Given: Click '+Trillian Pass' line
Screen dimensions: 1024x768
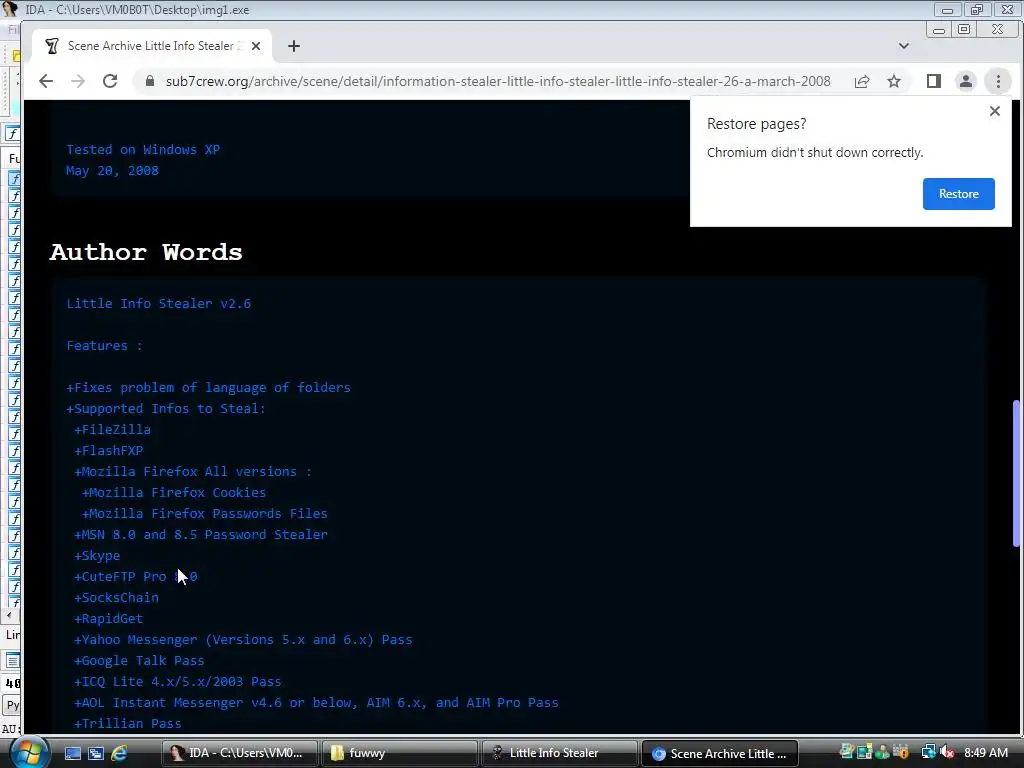Looking at the screenshot, I should pos(127,724).
